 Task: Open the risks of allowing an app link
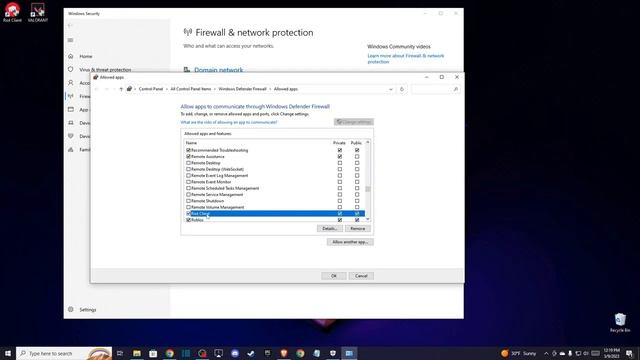(229, 122)
